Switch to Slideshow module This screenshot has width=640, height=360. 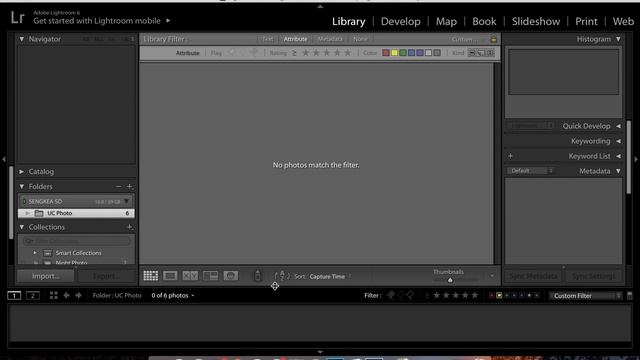[x=536, y=21]
